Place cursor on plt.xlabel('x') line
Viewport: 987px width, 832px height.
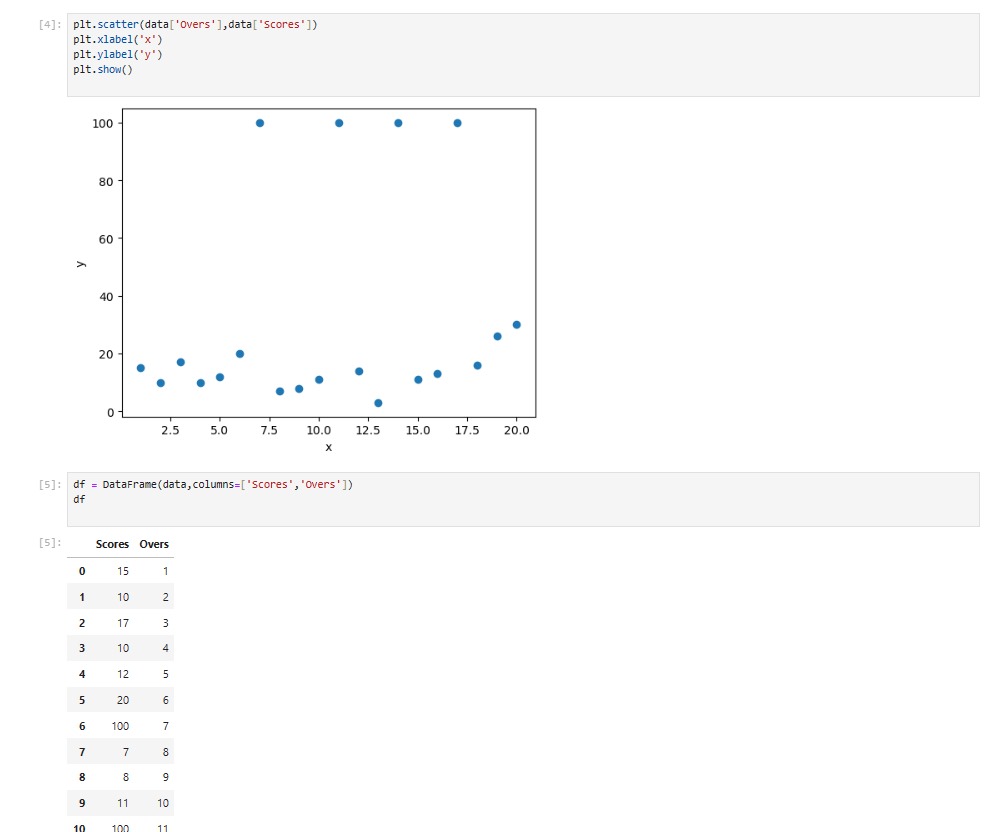click(x=118, y=40)
